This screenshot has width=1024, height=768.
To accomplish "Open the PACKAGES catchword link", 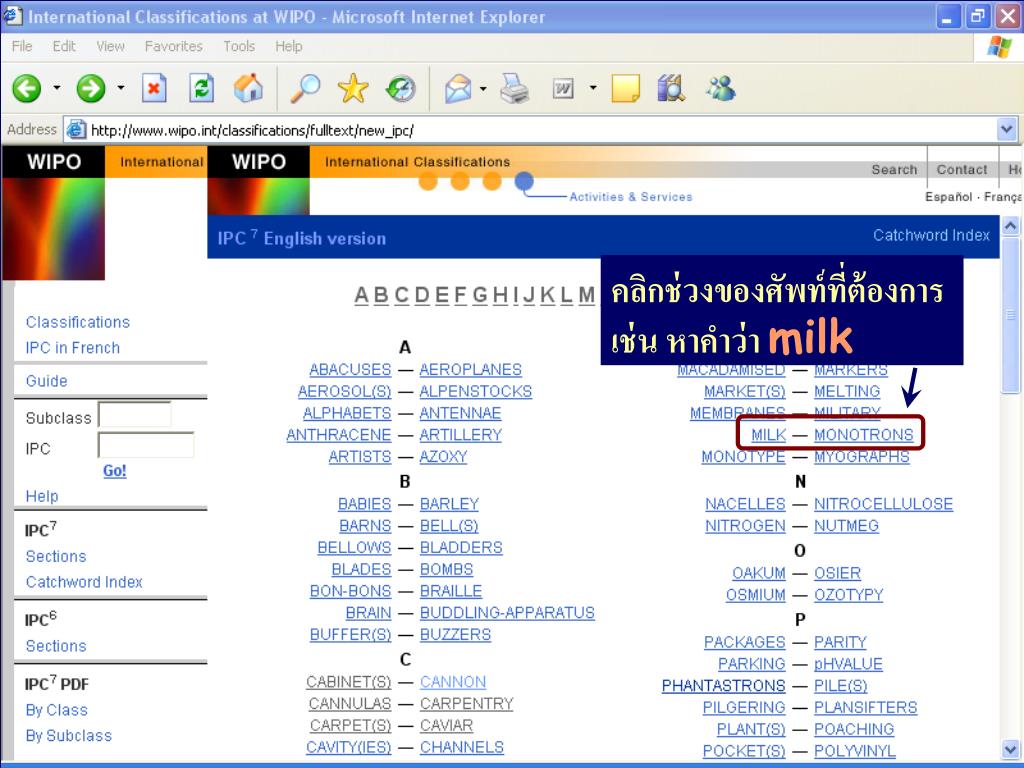I will pos(744,643).
